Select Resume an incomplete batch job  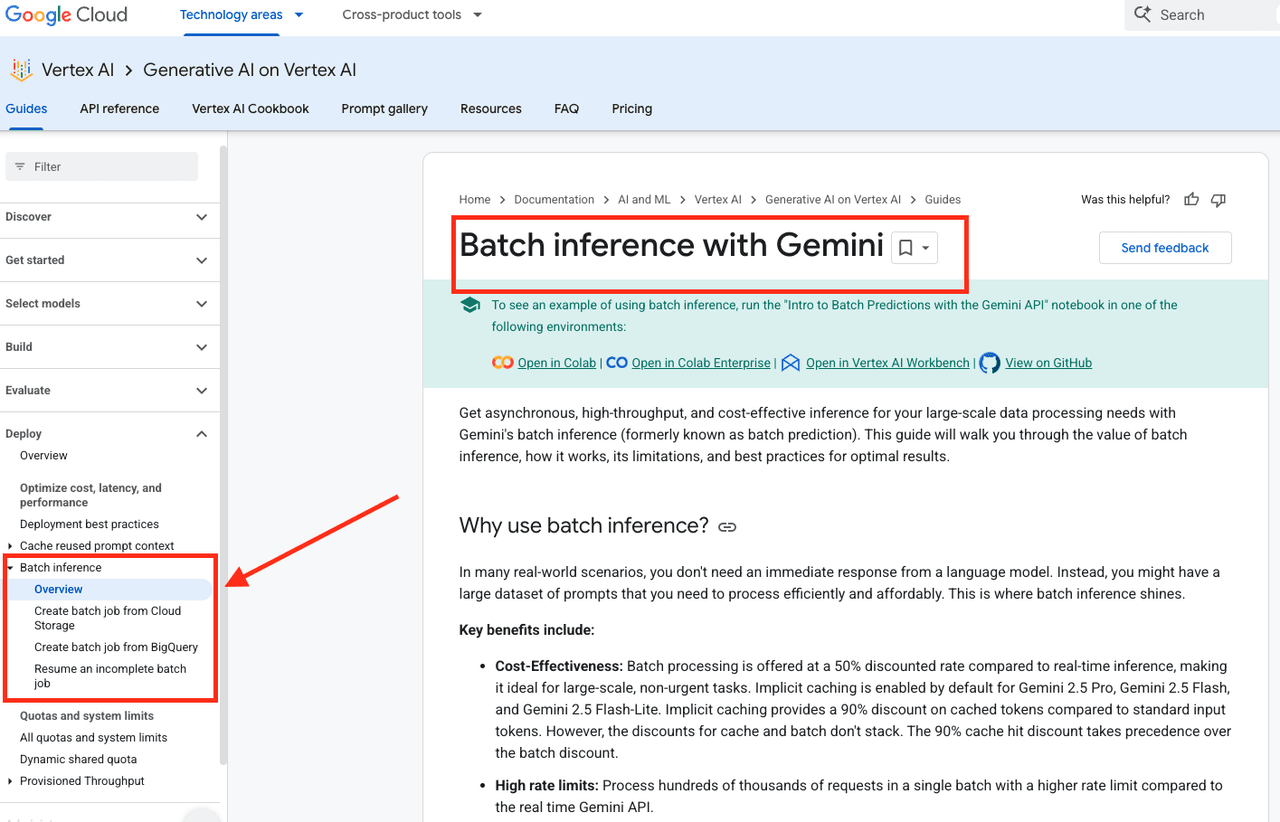coord(110,676)
